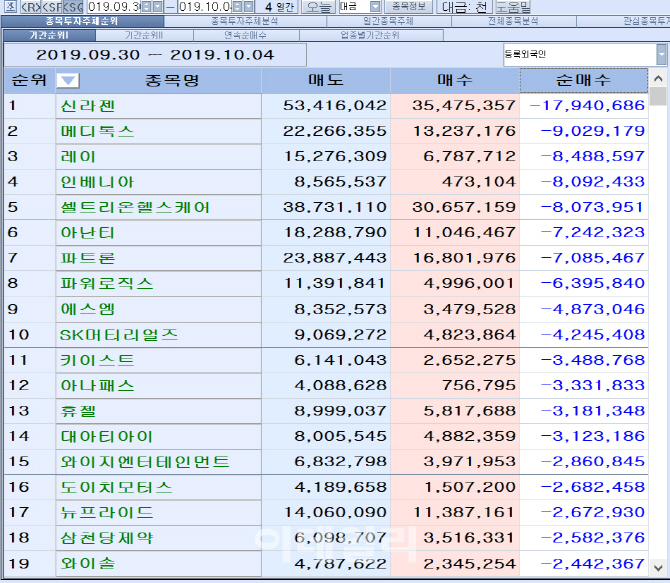Click the <SF toolbar button

52,7
